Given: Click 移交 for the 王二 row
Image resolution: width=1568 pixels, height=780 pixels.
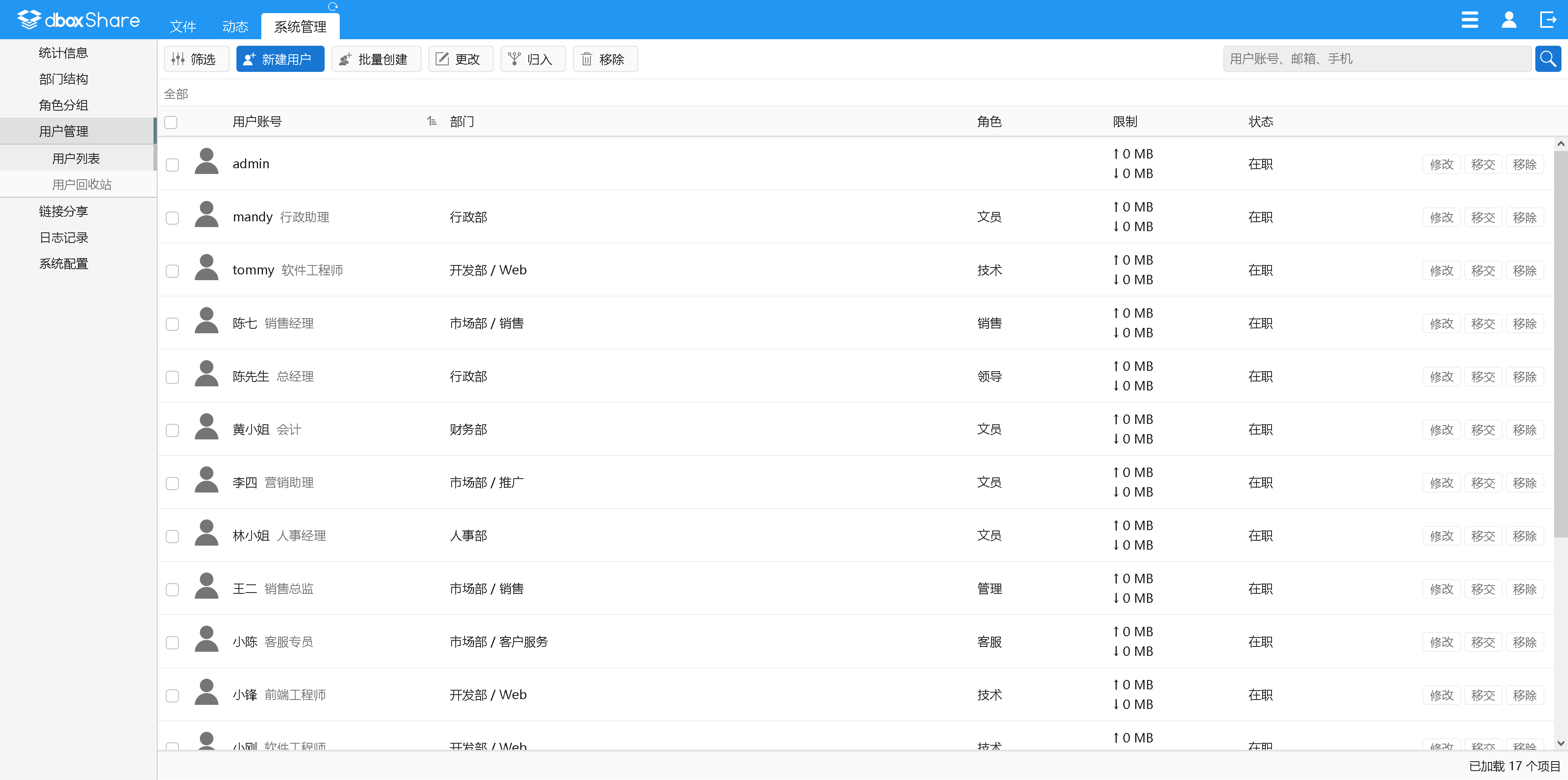Looking at the screenshot, I should tap(1483, 589).
